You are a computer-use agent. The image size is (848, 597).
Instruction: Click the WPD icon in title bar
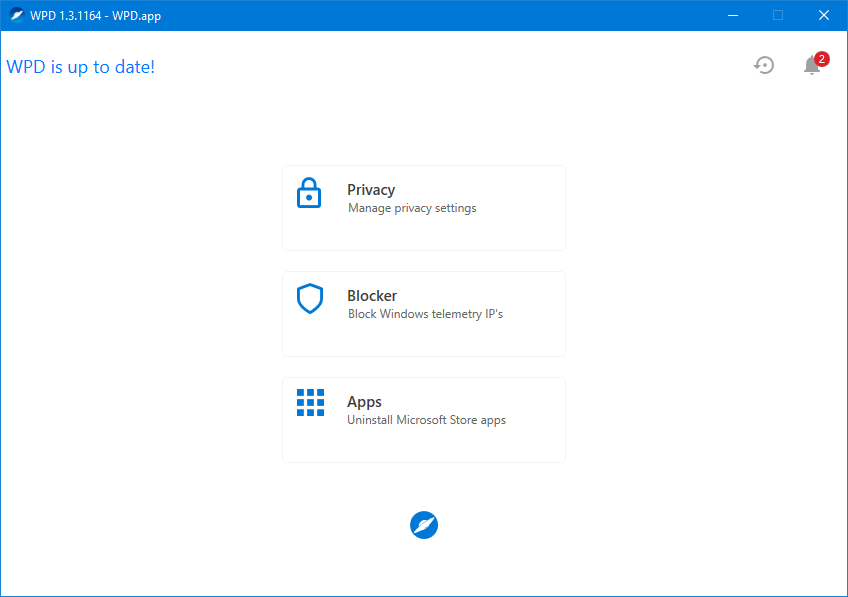[x=16, y=15]
